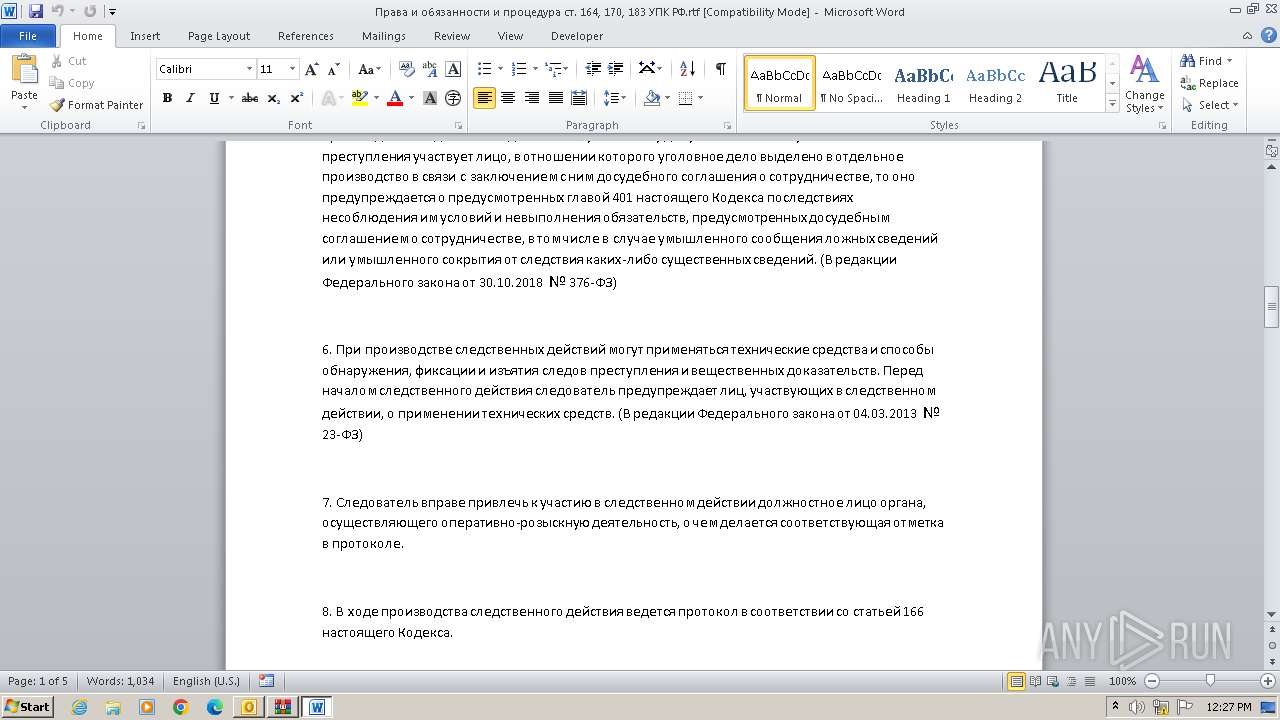Justify paragraph text
The image size is (1280, 720).
556,98
